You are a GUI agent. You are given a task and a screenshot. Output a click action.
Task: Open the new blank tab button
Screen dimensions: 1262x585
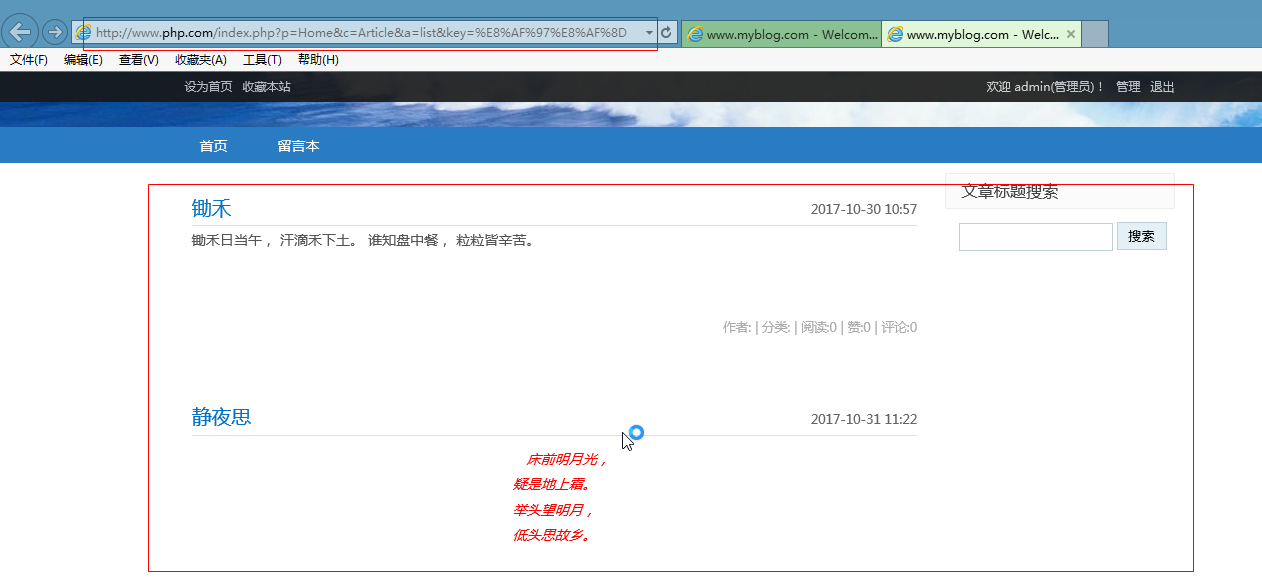click(x=1095, y=34)
